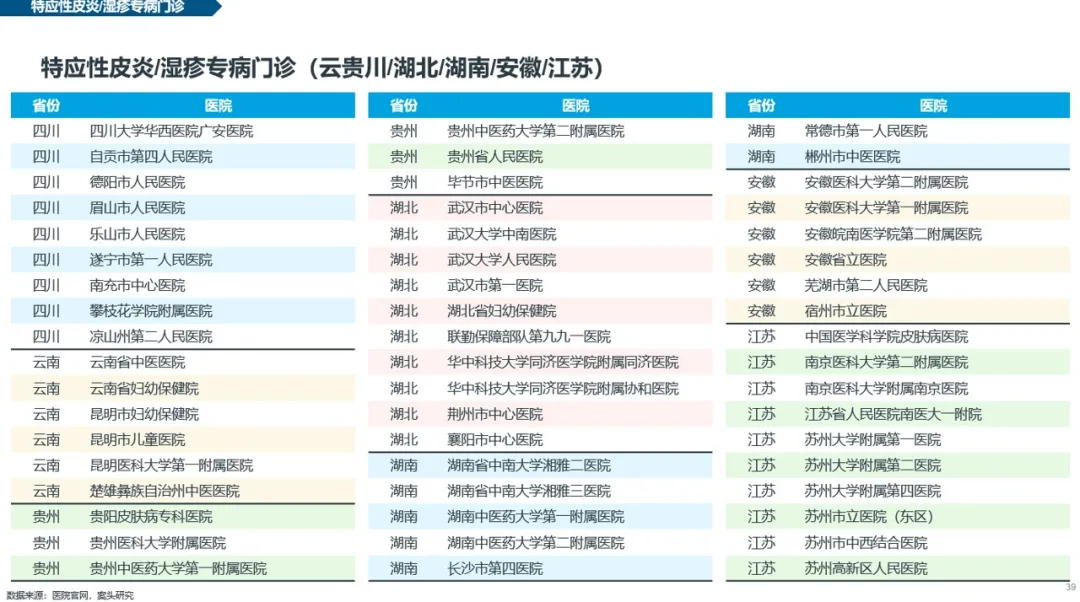Screen dimensions: 1080x602
Task: Select 南京医科大学第二附属医院 cell
Action: [886, 362]
